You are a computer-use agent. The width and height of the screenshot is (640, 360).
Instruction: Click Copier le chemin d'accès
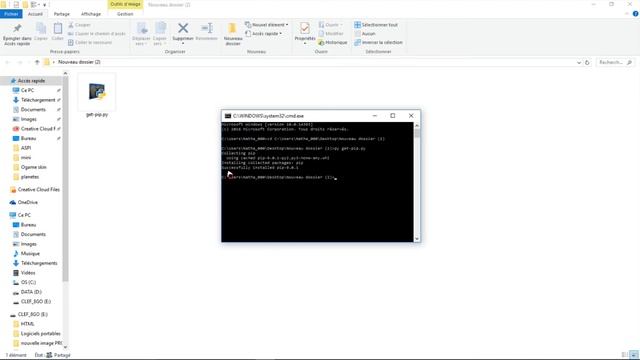[x=97, y=33]
